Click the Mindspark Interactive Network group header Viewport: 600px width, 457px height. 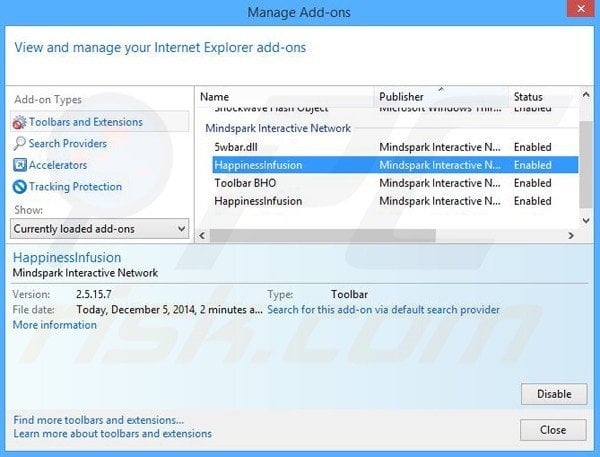pyautogui.click(x=278, y=128)
